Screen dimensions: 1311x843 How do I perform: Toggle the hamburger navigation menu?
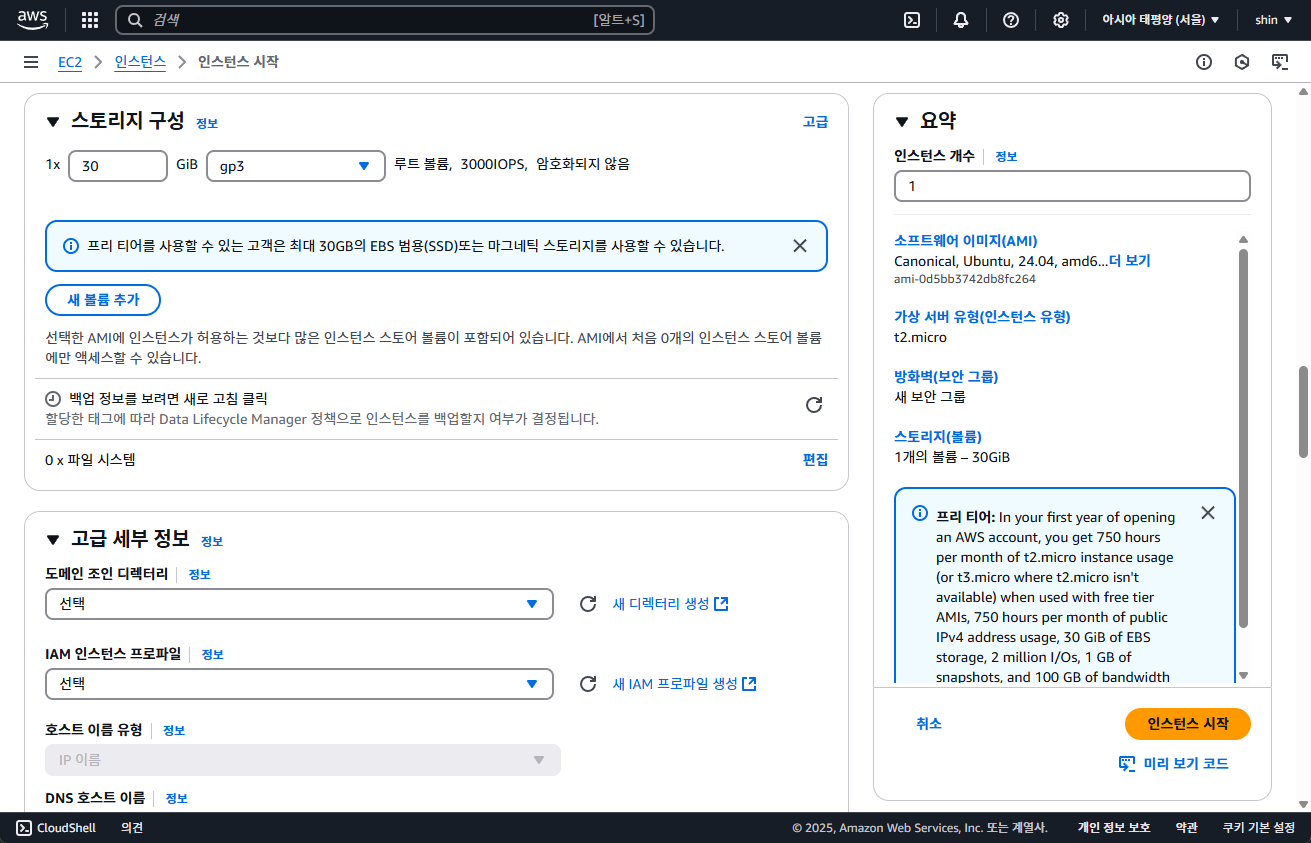tap(31, 62)
